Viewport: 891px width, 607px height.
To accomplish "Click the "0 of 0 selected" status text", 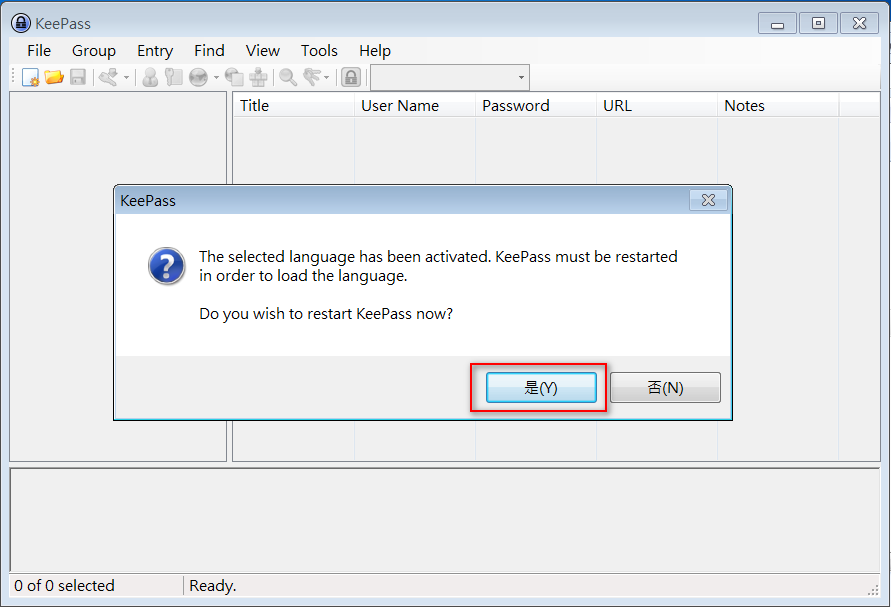I will (64, 585).
